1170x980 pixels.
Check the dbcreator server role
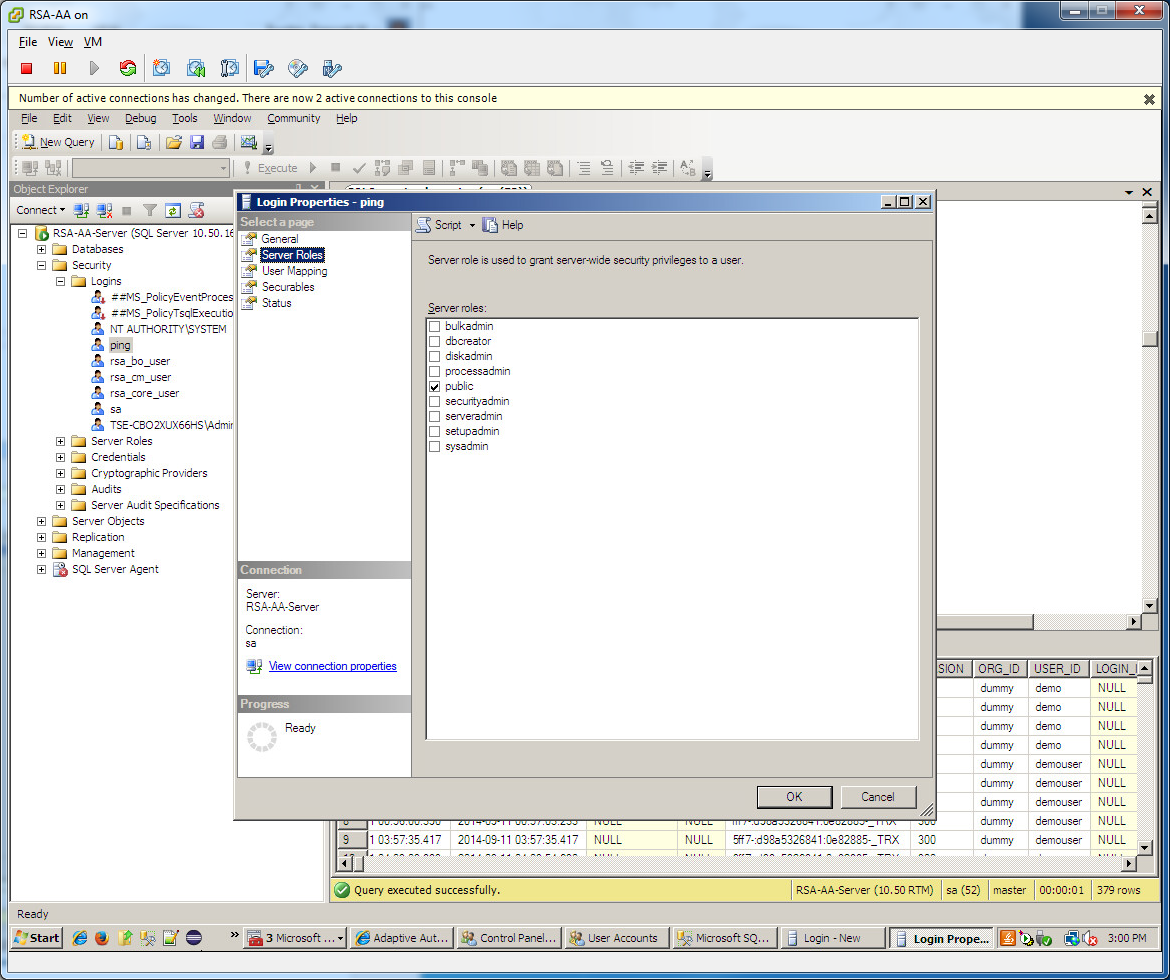click(434, 341)
